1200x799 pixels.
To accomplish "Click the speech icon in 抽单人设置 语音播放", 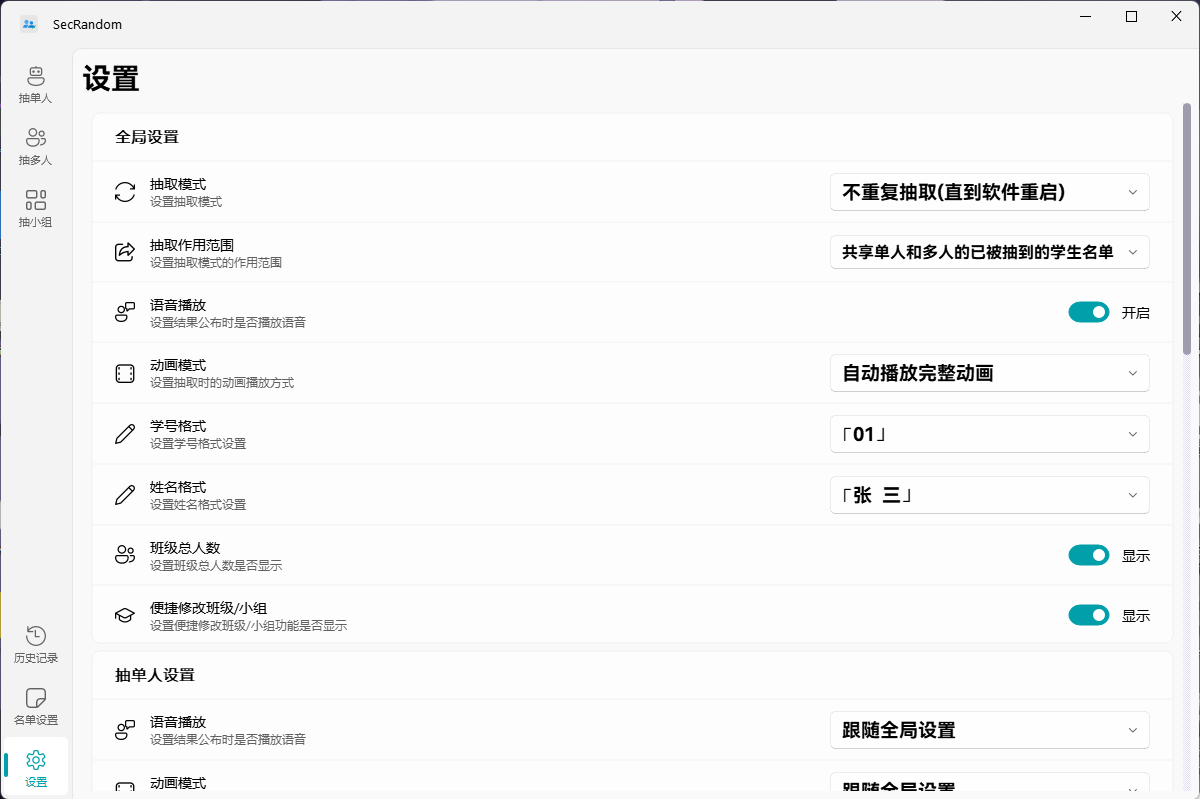I will (x=125, y=730).
